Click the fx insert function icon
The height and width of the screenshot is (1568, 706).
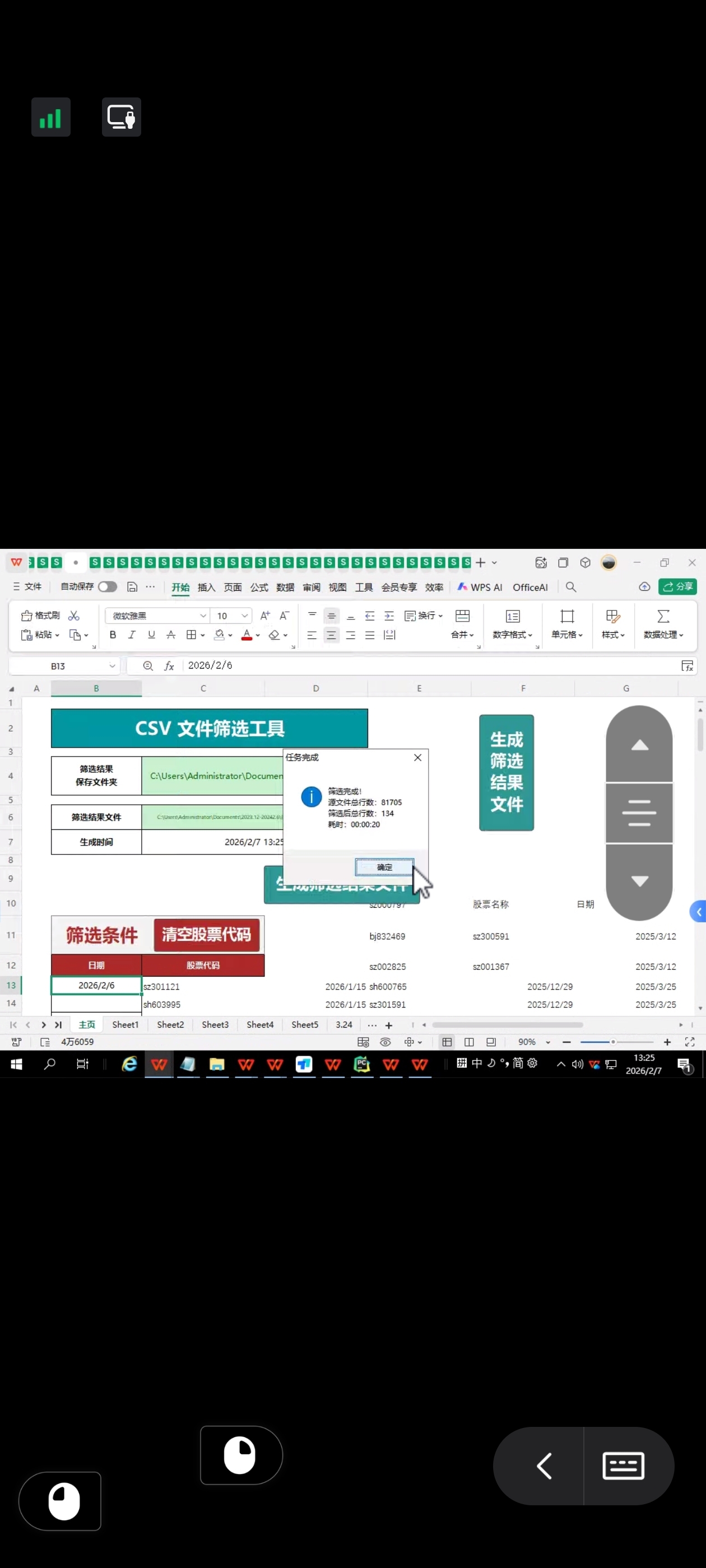[169, 666]
